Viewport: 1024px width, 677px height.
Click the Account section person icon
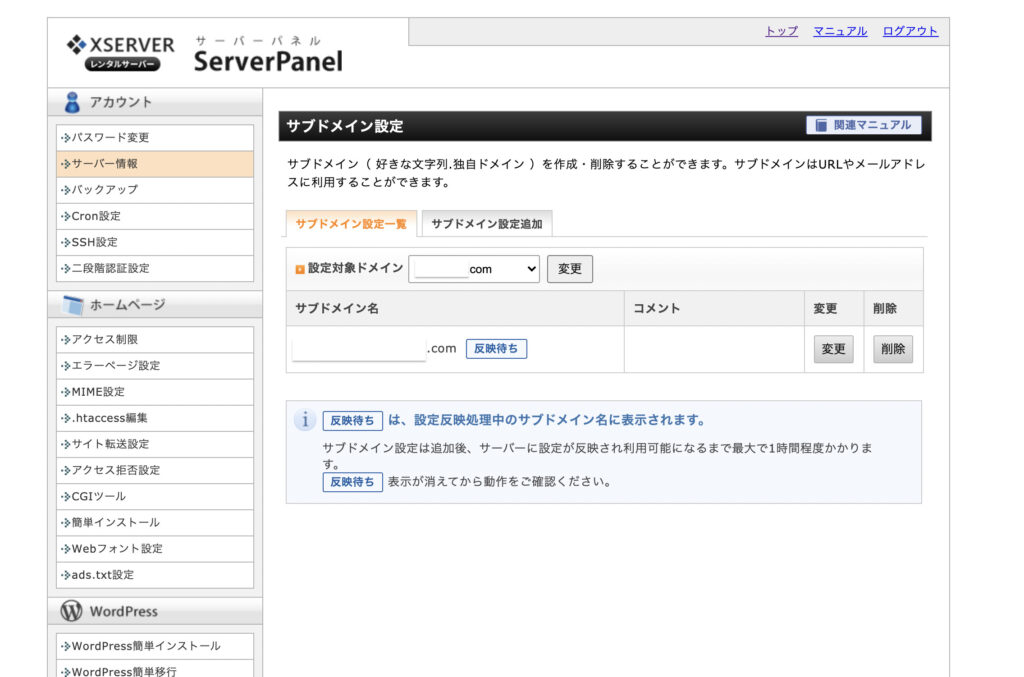(72, 102)
